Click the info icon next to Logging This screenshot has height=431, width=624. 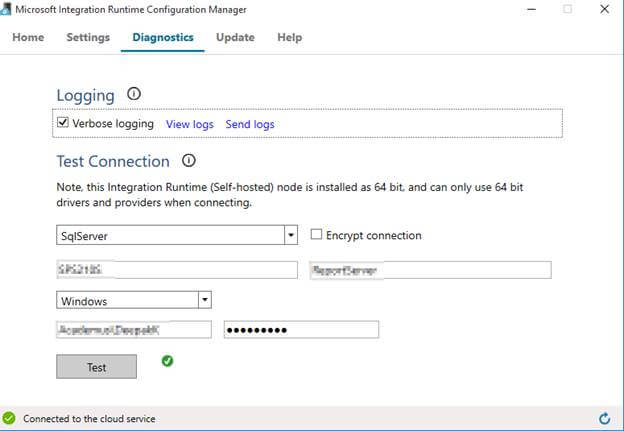[134, 94]
